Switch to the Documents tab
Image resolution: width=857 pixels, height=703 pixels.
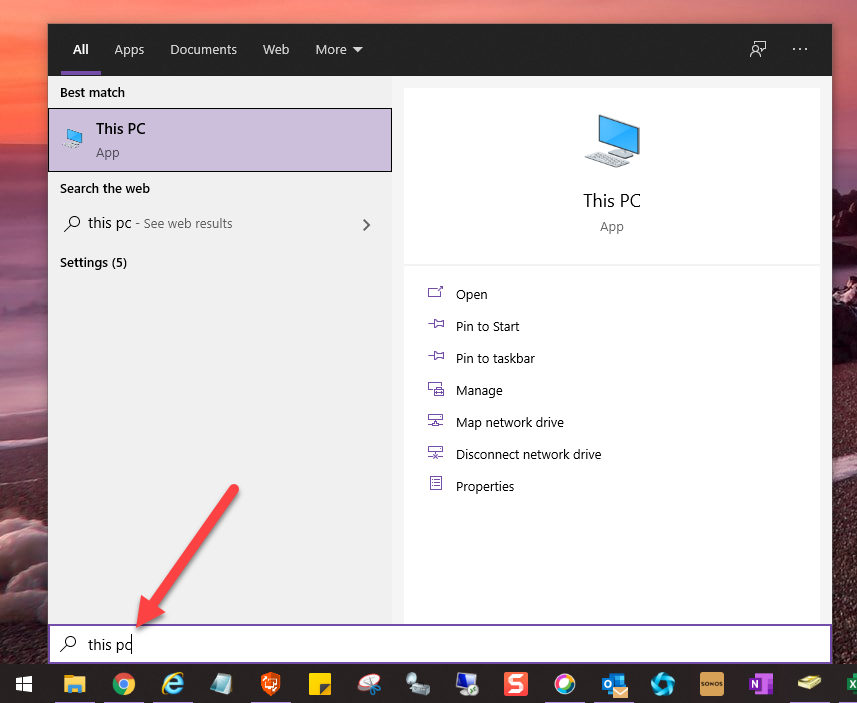coord(203,49)
